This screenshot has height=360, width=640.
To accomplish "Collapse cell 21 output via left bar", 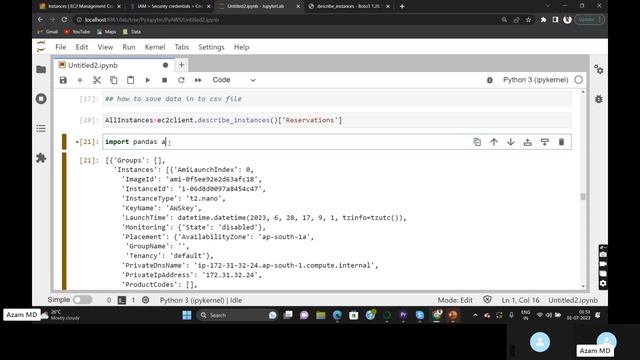I will [x=64, y=220].
